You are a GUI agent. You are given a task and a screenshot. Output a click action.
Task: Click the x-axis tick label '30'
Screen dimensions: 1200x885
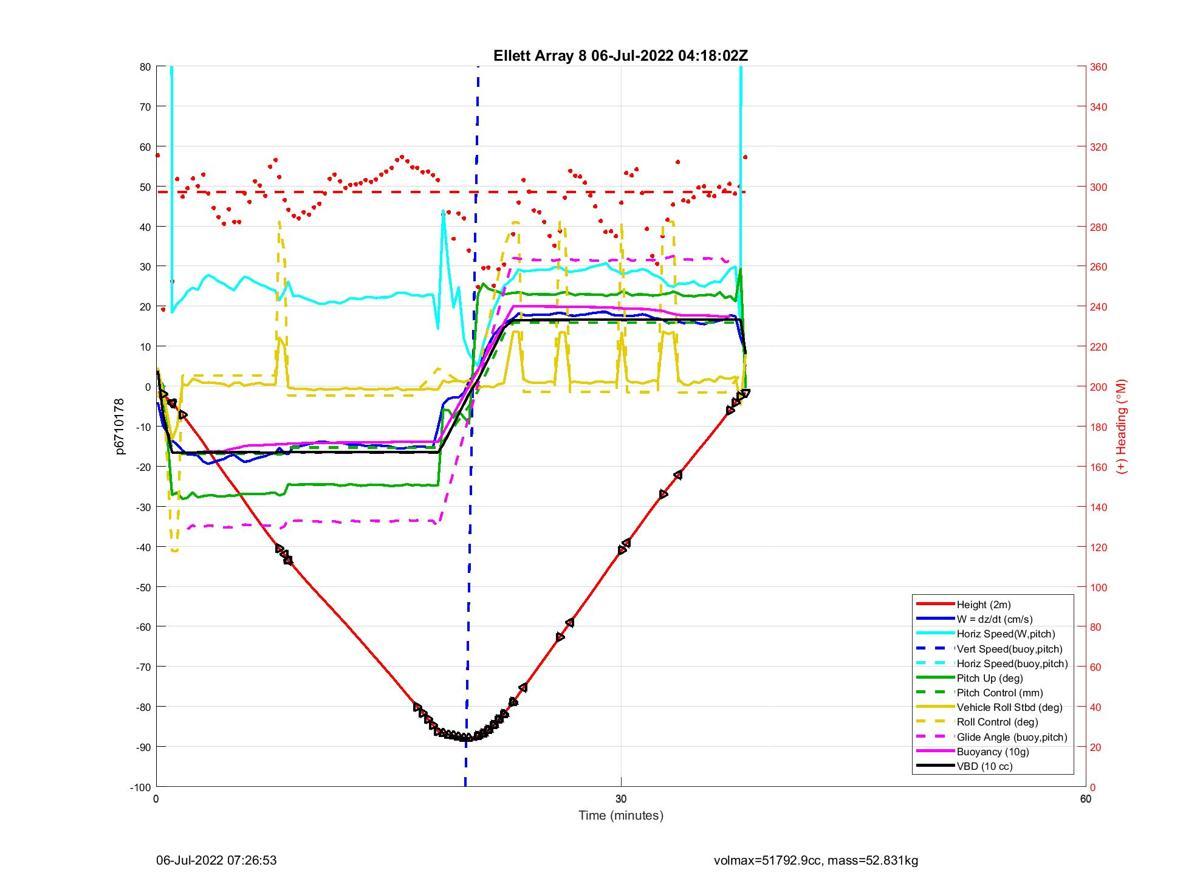[x=621, y=799]
